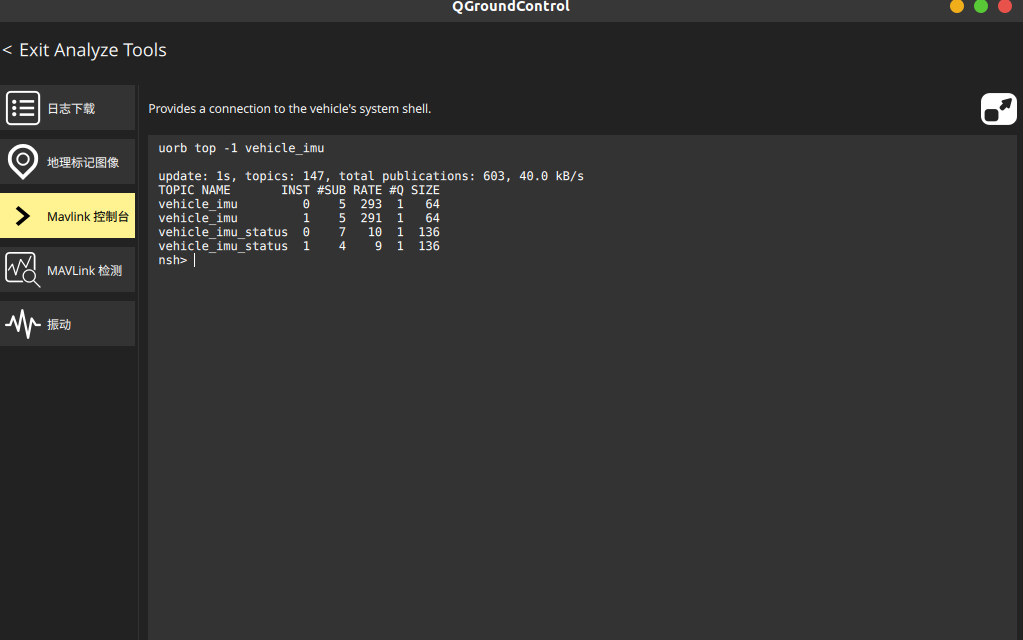Maximize window with the green button
The height and width of the screenshot is (640, 1023).
981,6
